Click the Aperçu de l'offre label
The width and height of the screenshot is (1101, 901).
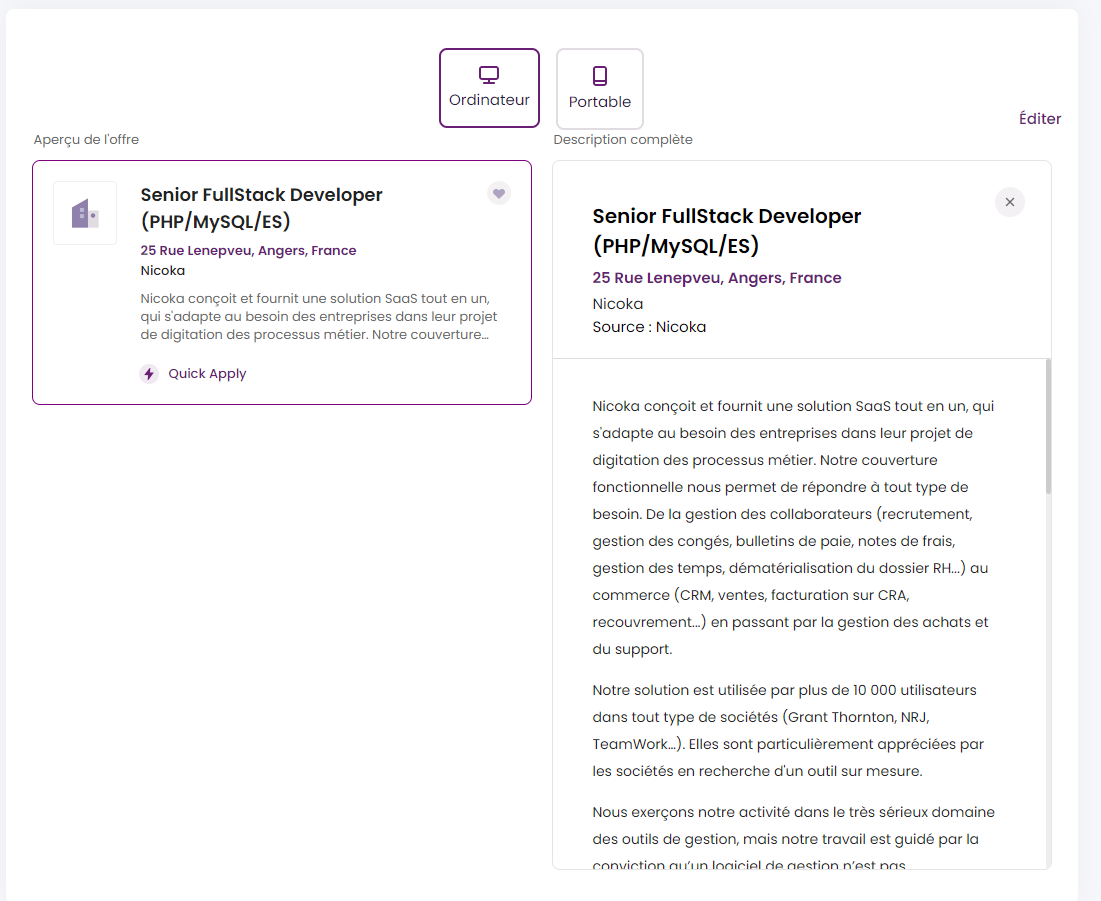point(86,140)
